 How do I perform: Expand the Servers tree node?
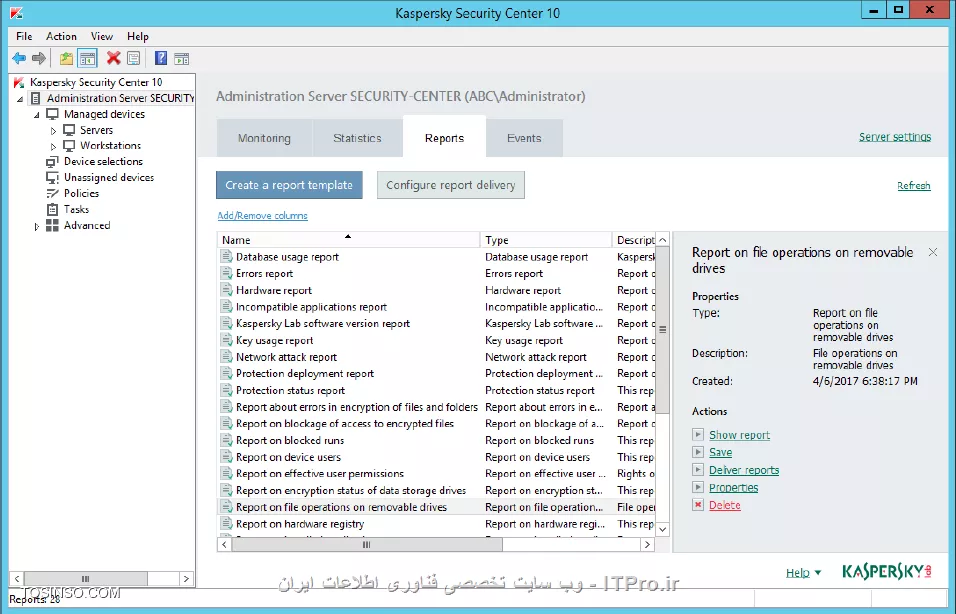click(x=53, y=130)
